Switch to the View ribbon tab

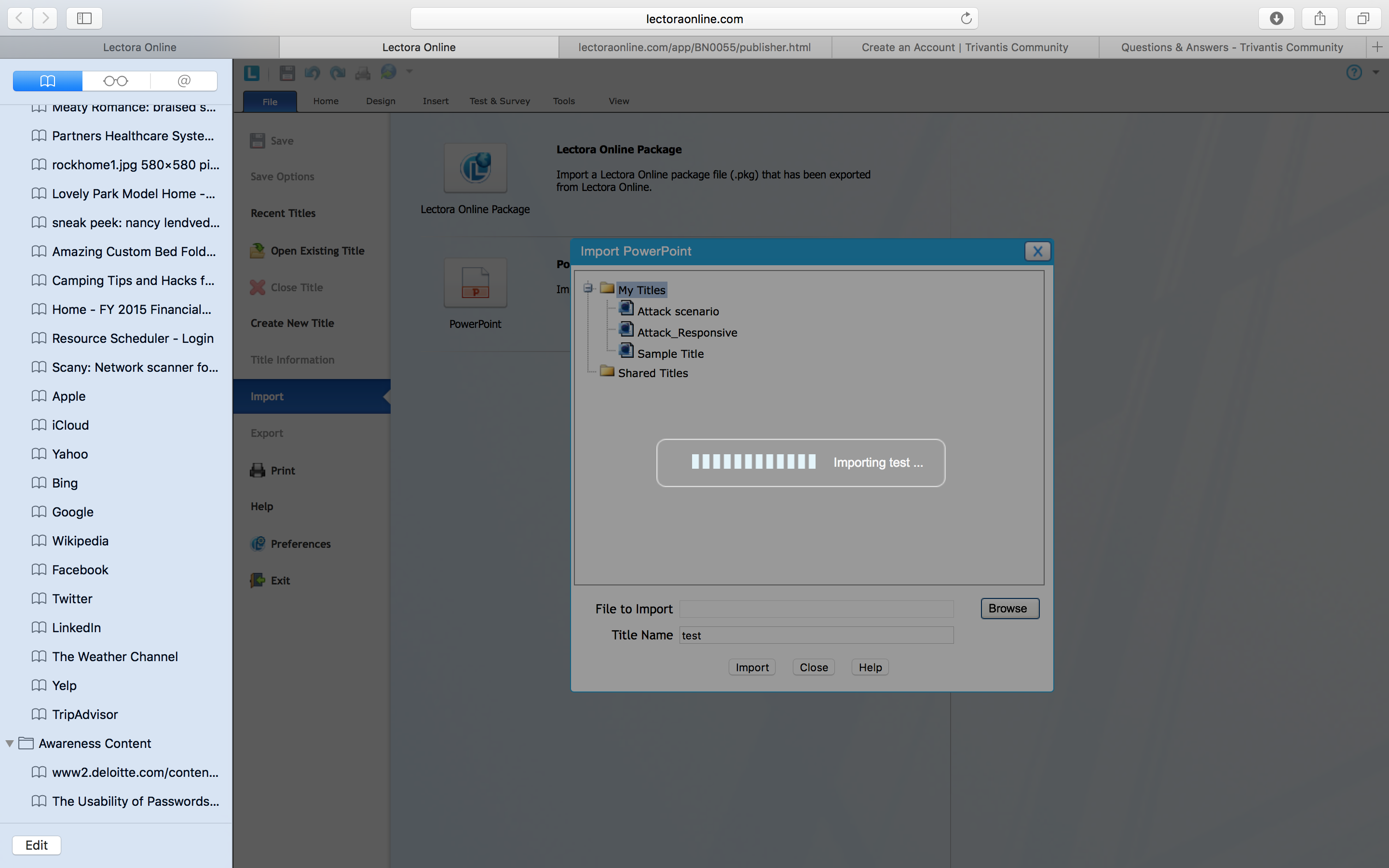pos(619,101)
